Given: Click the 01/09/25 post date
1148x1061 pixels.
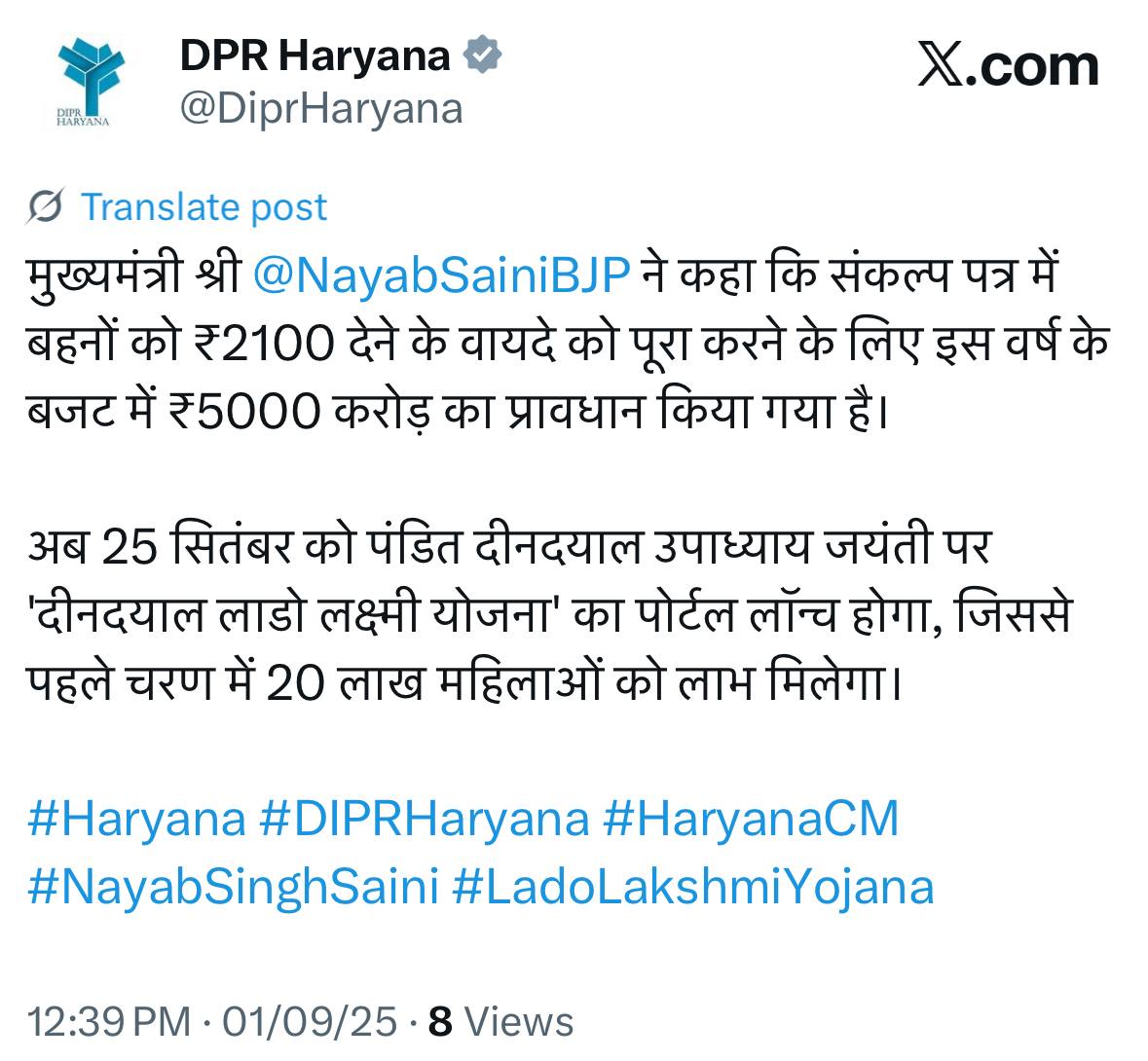Looking at the screenshot, I should pos(310,1021).
